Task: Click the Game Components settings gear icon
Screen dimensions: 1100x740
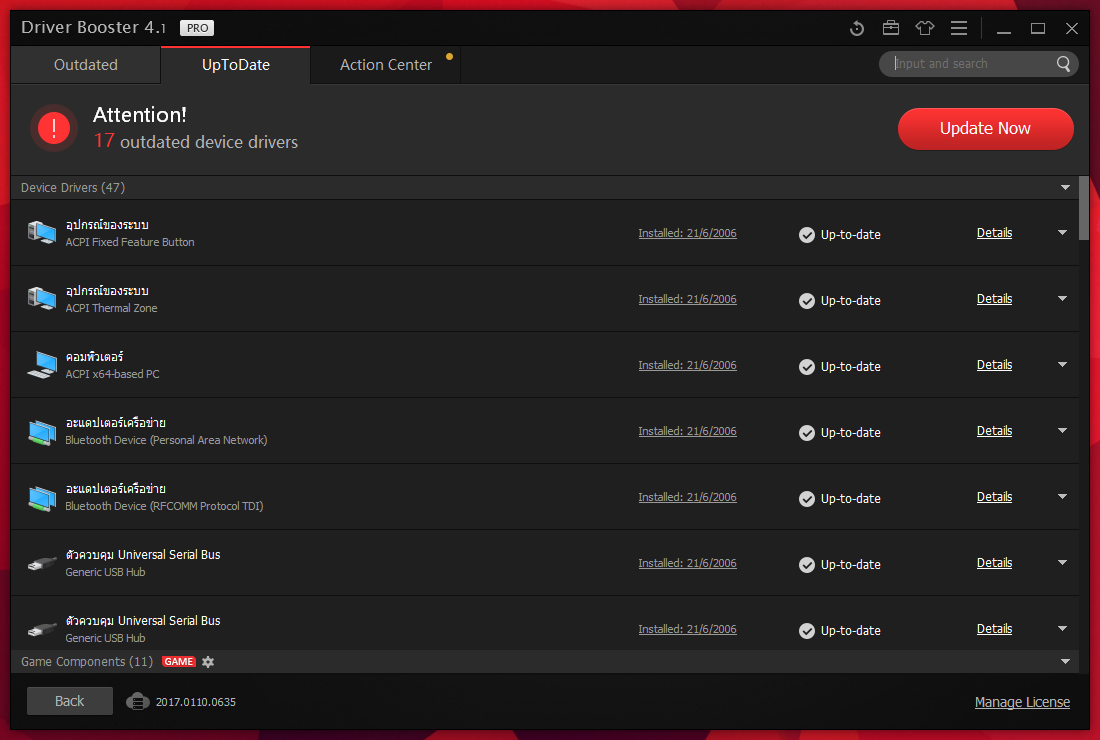Action: pyautogui.click(x=208, y=661)
